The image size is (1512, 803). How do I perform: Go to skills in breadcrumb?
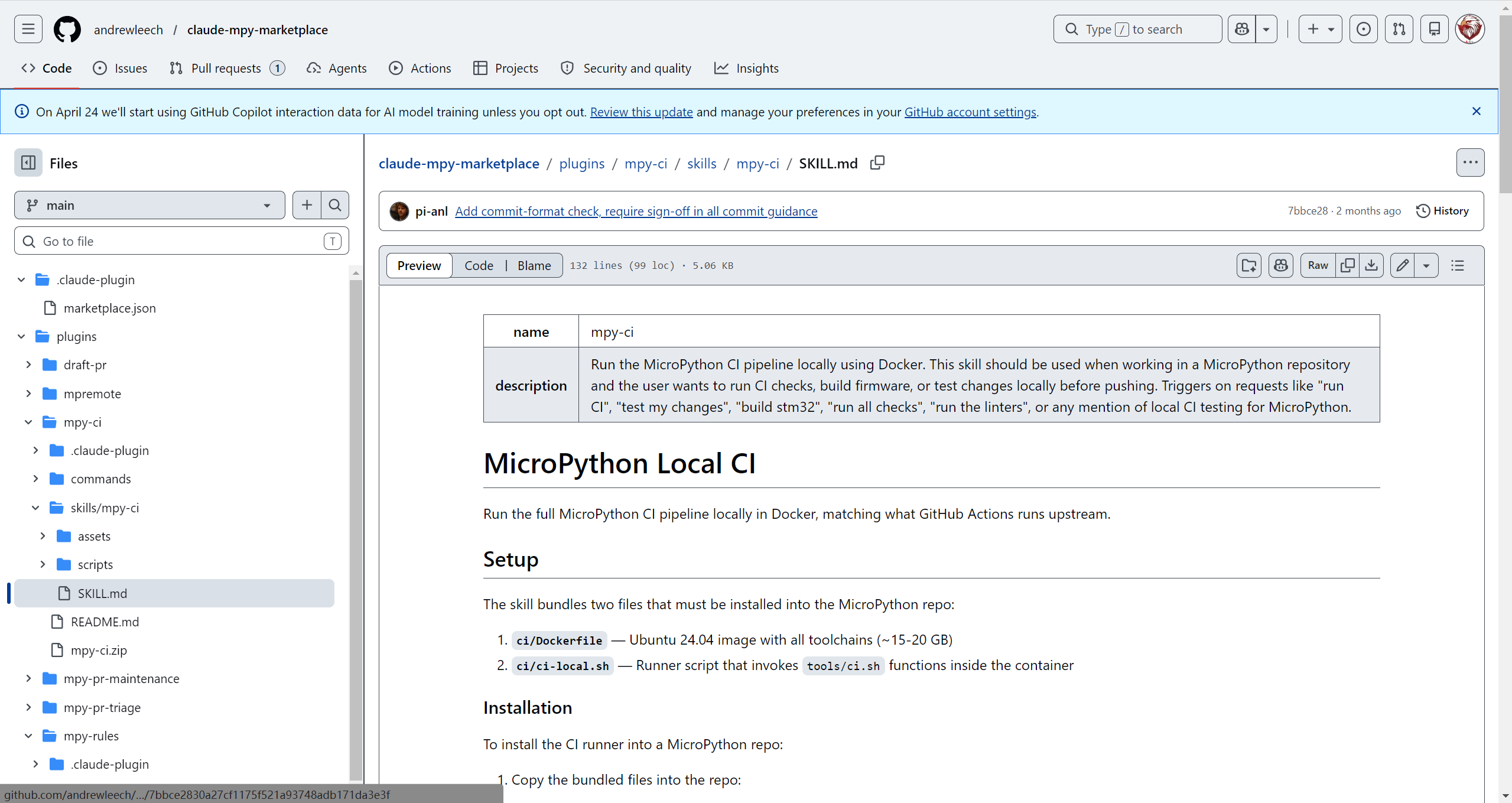[x=702, y=163]
